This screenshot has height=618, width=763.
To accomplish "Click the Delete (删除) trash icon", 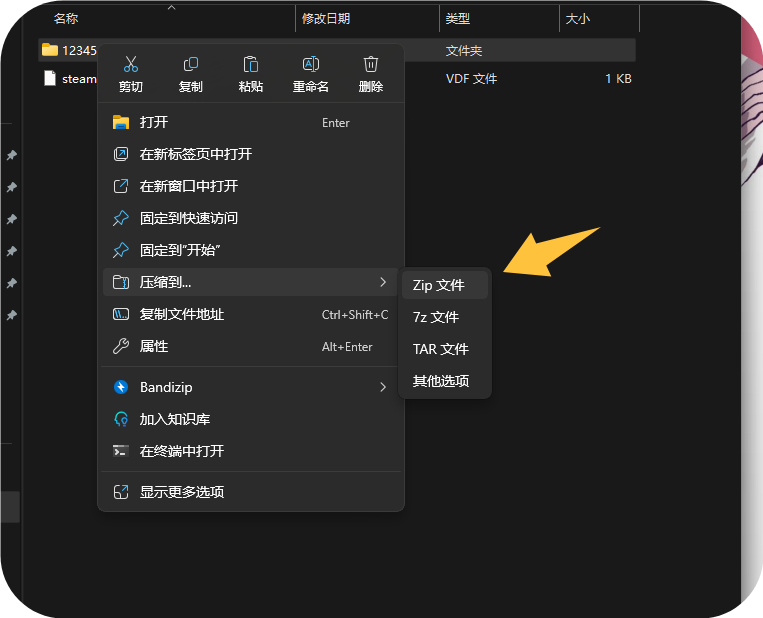I will point(371,65).
